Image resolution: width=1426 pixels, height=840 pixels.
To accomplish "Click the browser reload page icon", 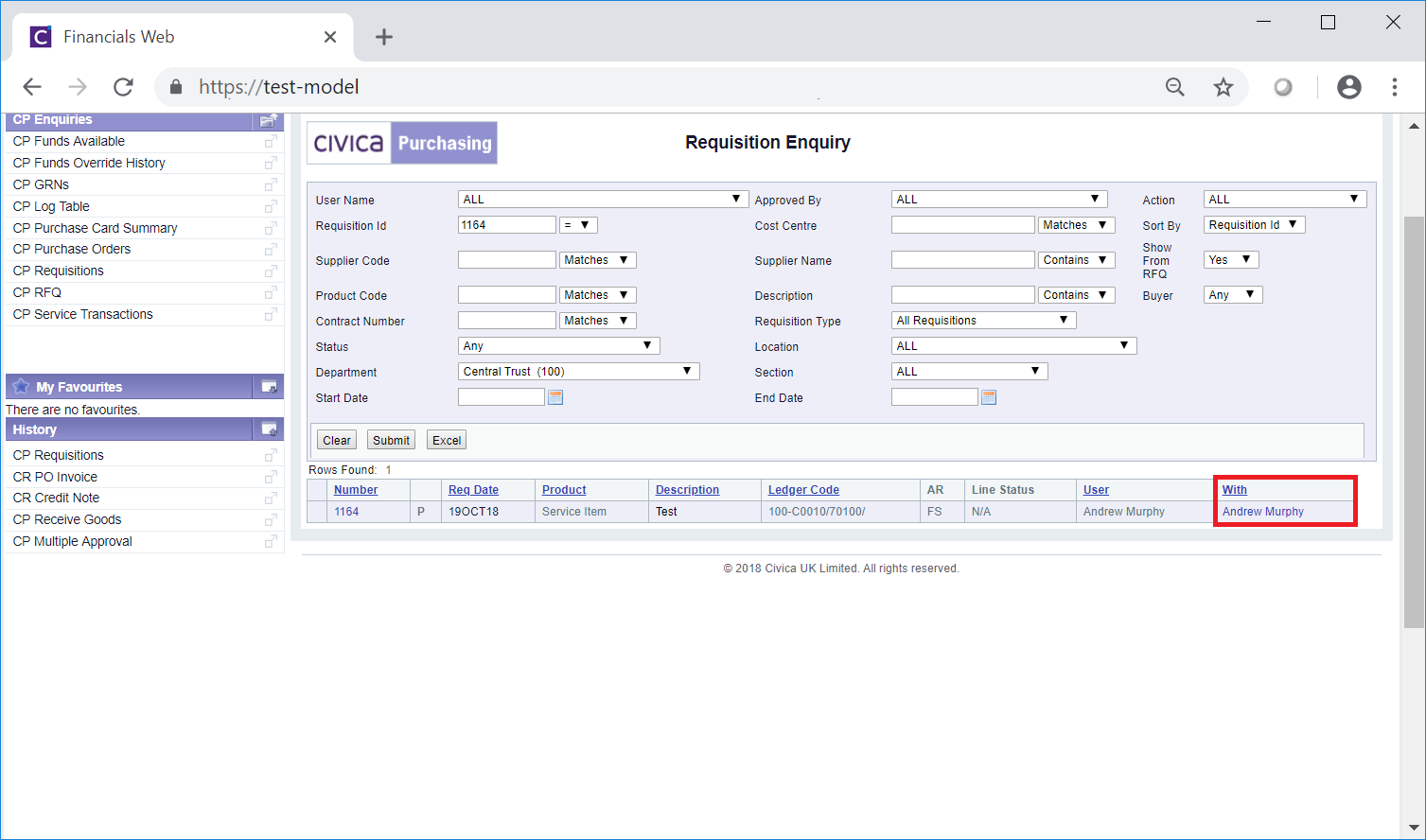I will point(123,87).
